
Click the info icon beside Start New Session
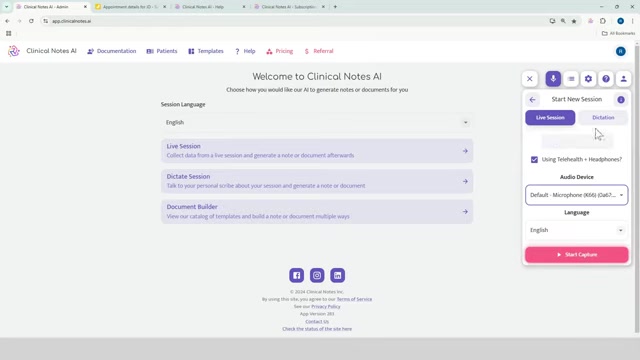[x=621, y=100]
